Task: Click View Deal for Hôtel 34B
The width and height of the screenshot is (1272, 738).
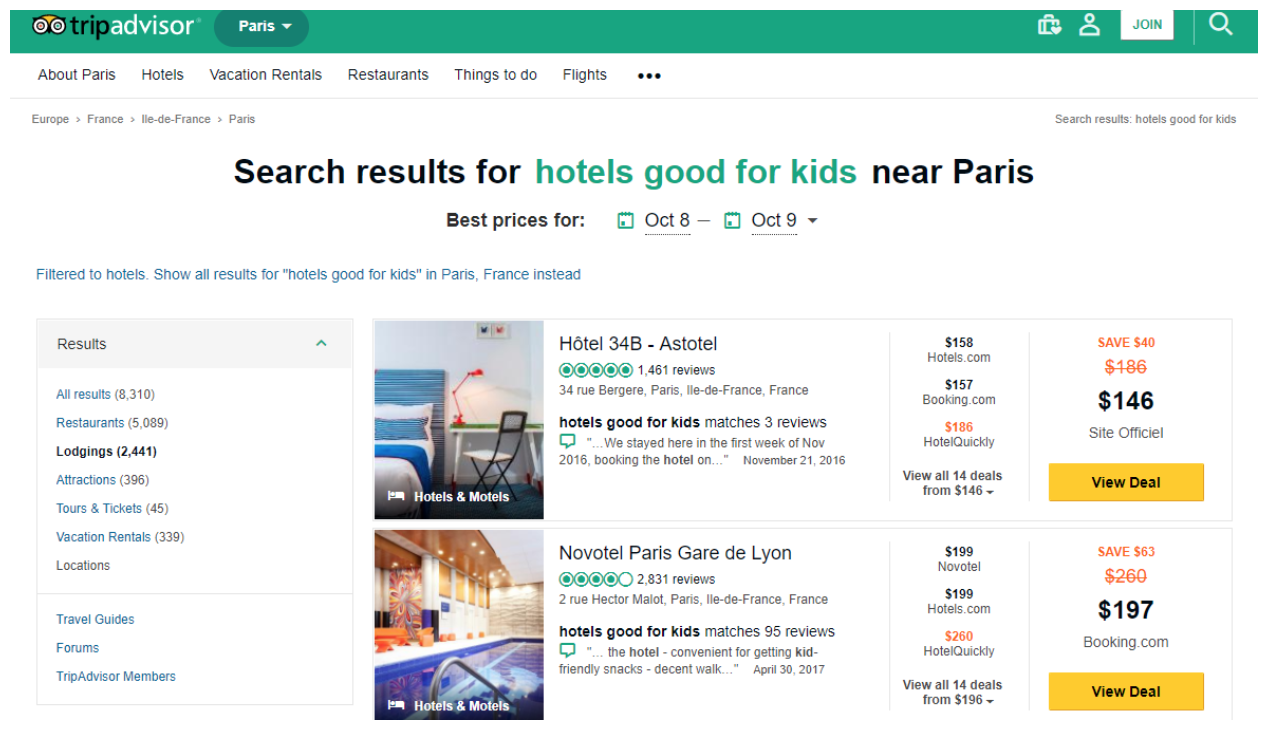Action: pos(1126,482)
